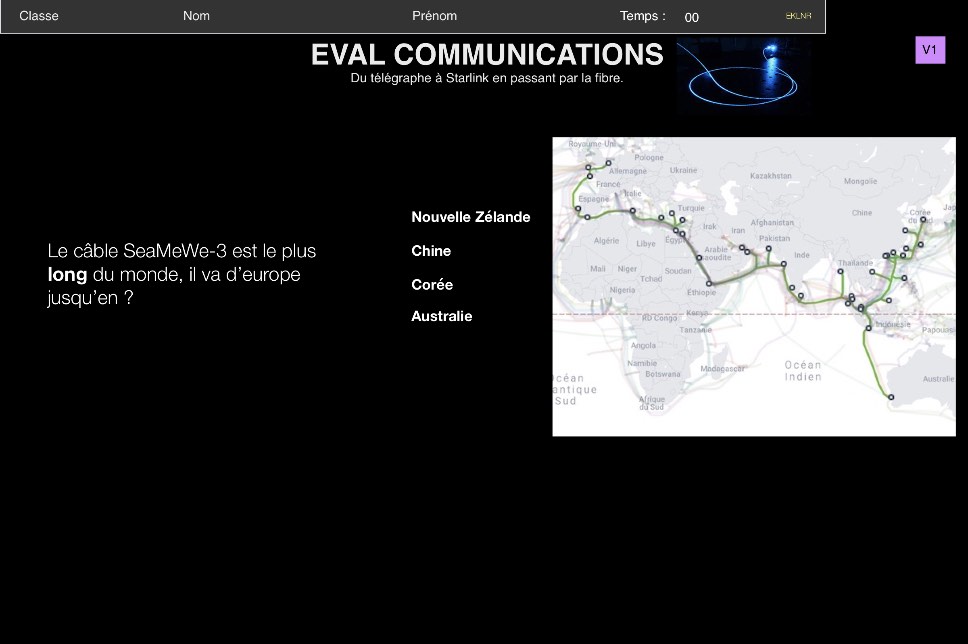
Task: Click the SeaMeWe-3 question text
Action: click(182, 274)
